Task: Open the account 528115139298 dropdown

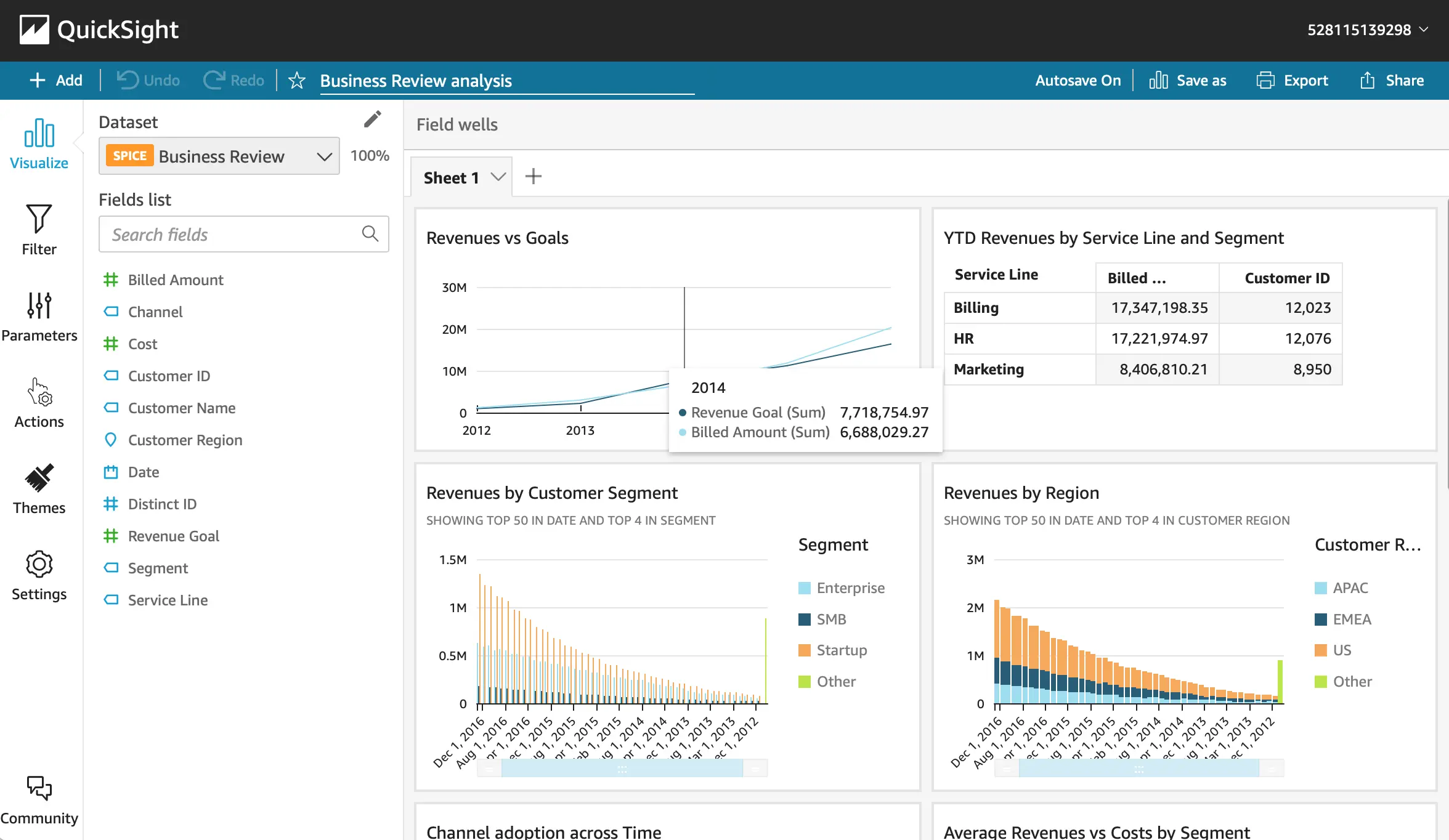Action: click(1367, 30)
